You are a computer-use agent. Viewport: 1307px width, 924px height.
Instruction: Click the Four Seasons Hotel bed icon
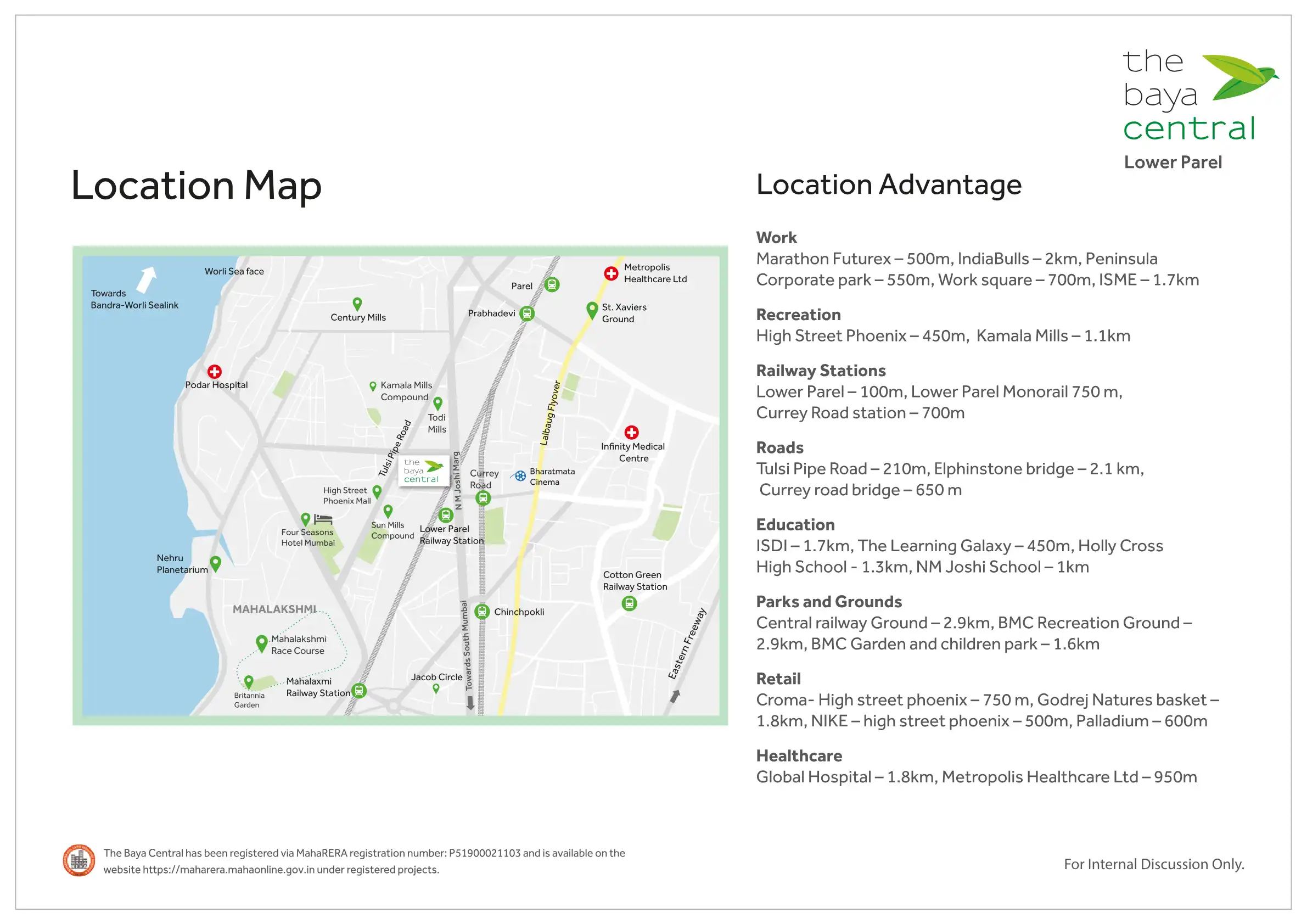[323, 519]
